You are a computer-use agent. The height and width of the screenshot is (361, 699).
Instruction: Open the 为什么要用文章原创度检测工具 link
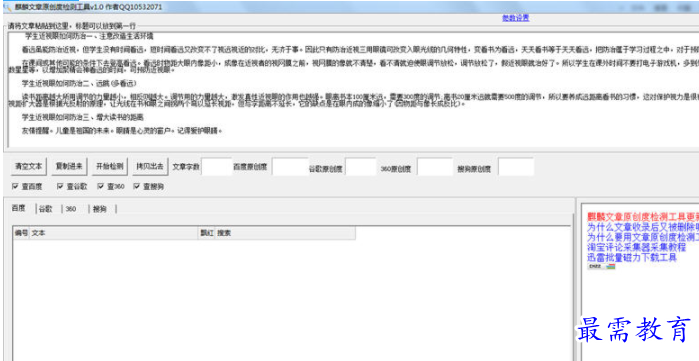(x=642, y=237)
